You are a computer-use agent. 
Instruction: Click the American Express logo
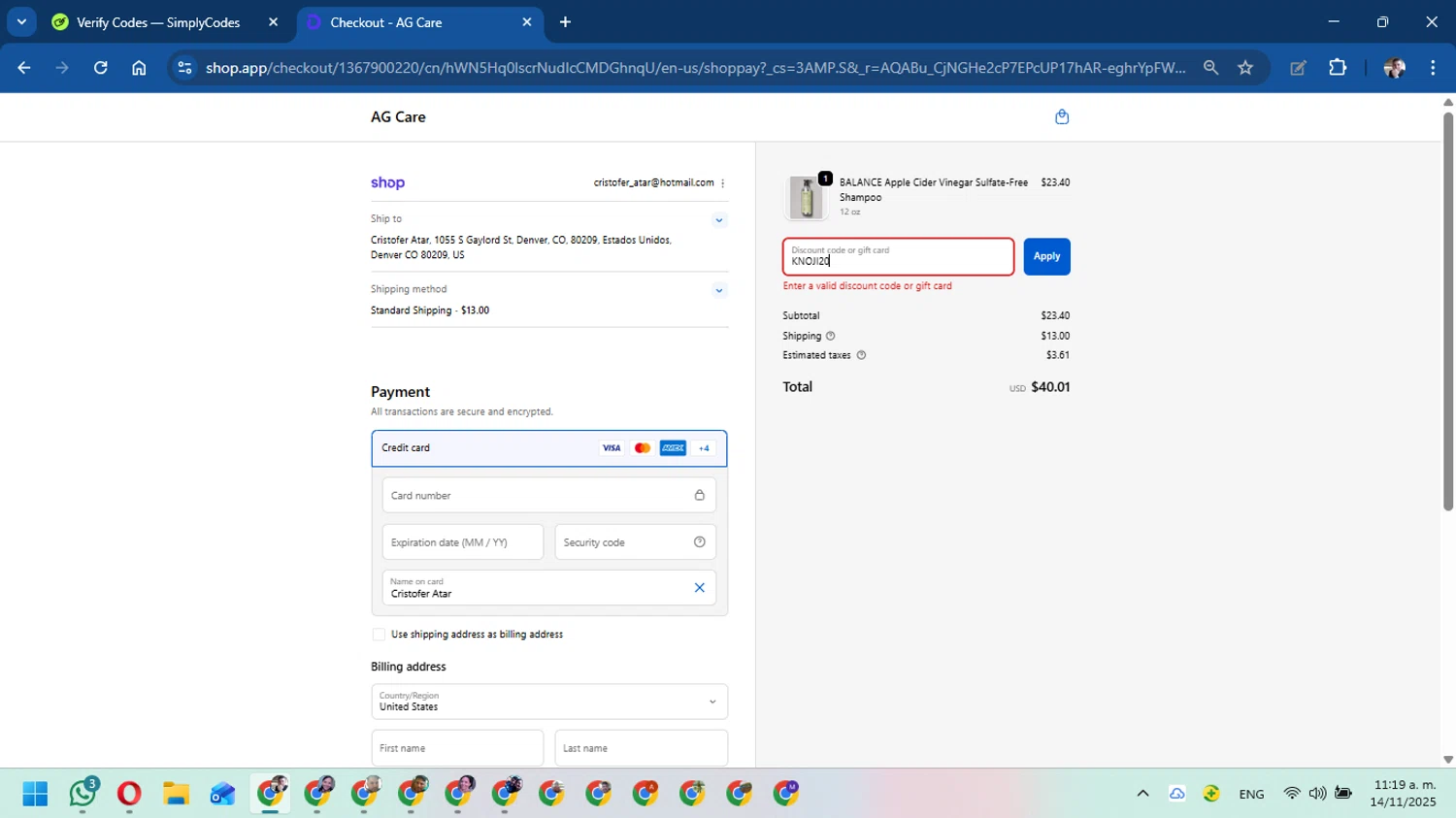673,448
